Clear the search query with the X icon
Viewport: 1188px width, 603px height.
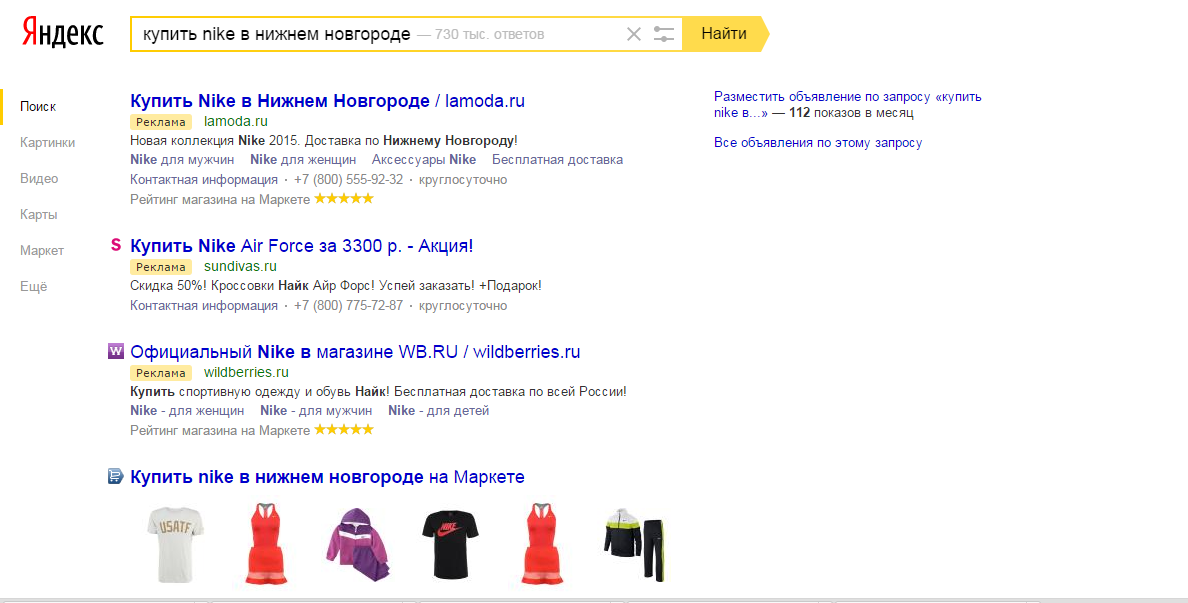click(633, 34)
